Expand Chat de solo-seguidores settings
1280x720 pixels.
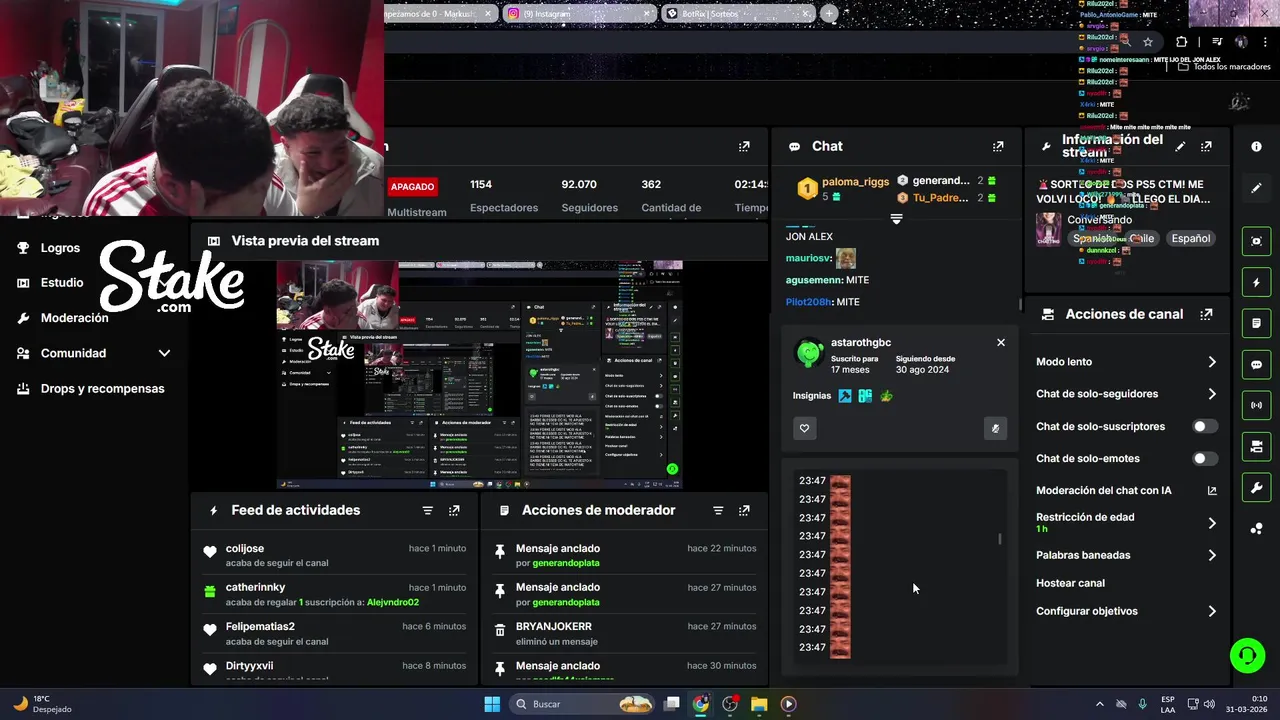1212,394
